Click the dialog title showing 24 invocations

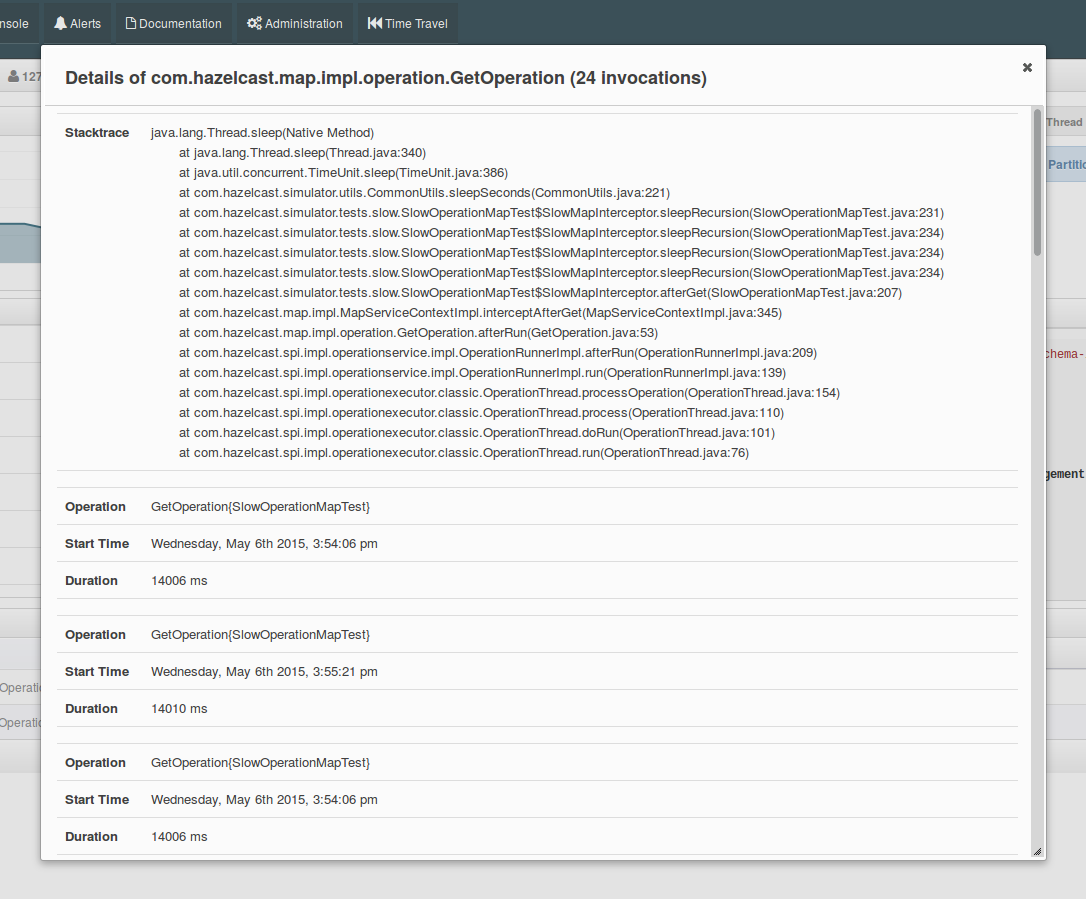pyautogui.click(x=386, y=78)
